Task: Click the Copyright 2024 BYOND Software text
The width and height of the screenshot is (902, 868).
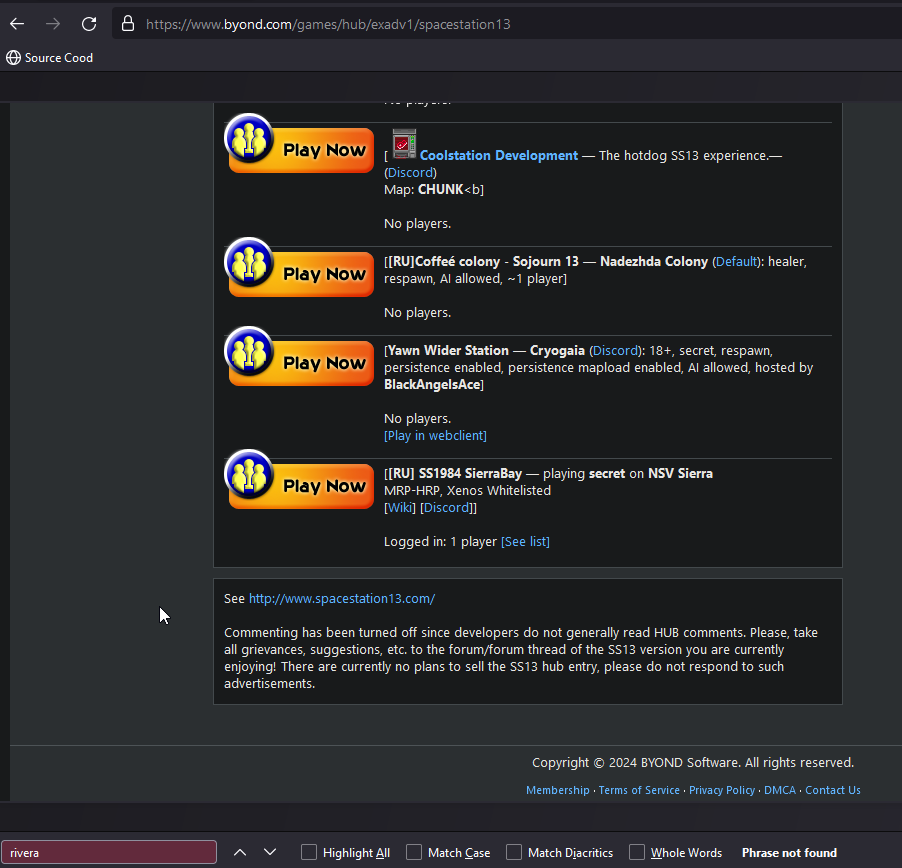Action: [693, 763]
